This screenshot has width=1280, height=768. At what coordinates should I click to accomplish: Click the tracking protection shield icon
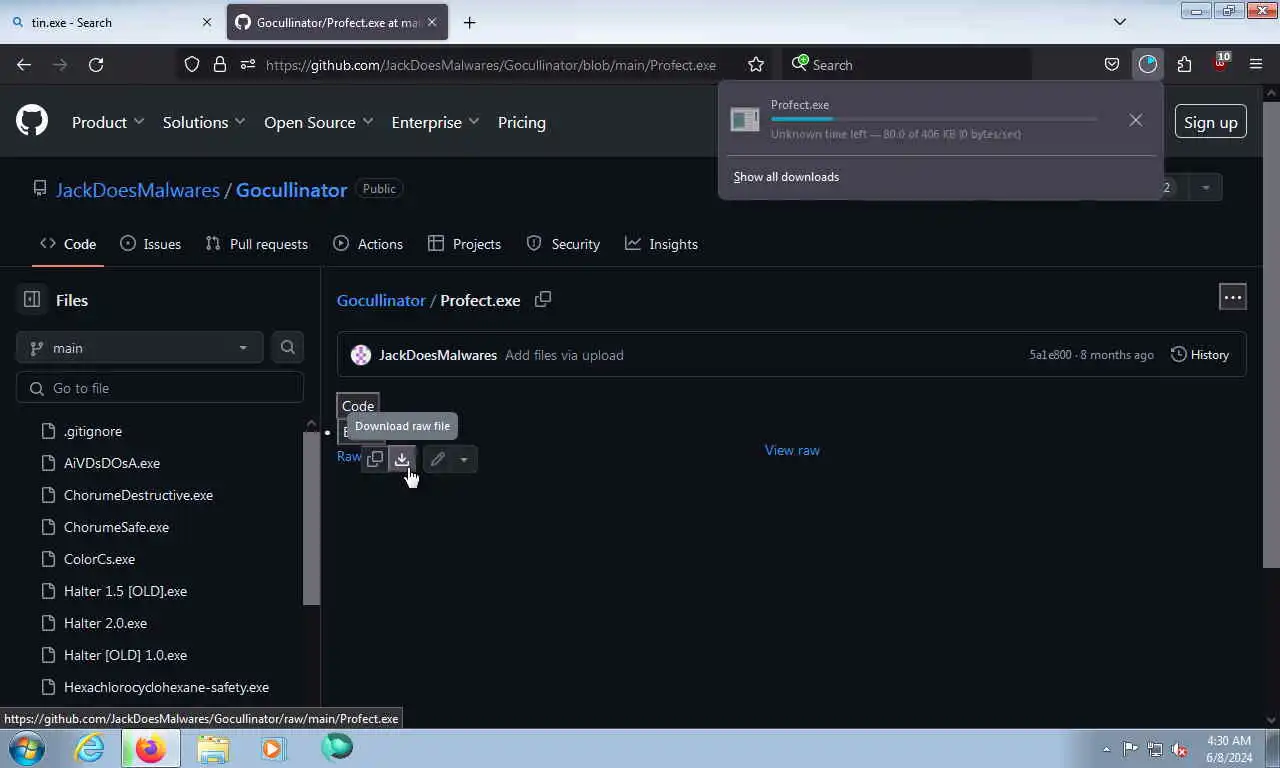192,64
